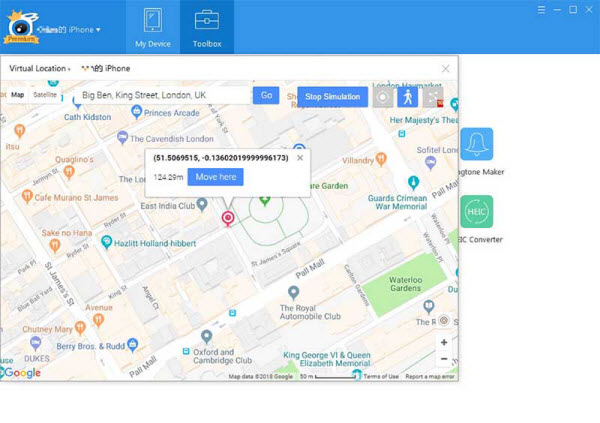This screenshot has width=600, height=423.
Task: Click the Sofitel London hotel marker
Action: pos(431,163)
